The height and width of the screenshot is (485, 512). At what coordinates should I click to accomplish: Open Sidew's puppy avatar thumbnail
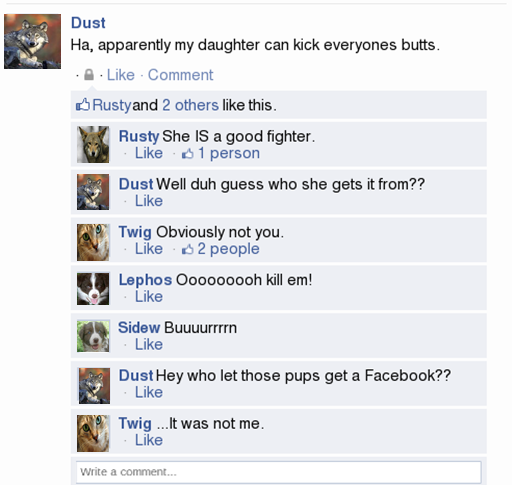[x=93, y=336]
